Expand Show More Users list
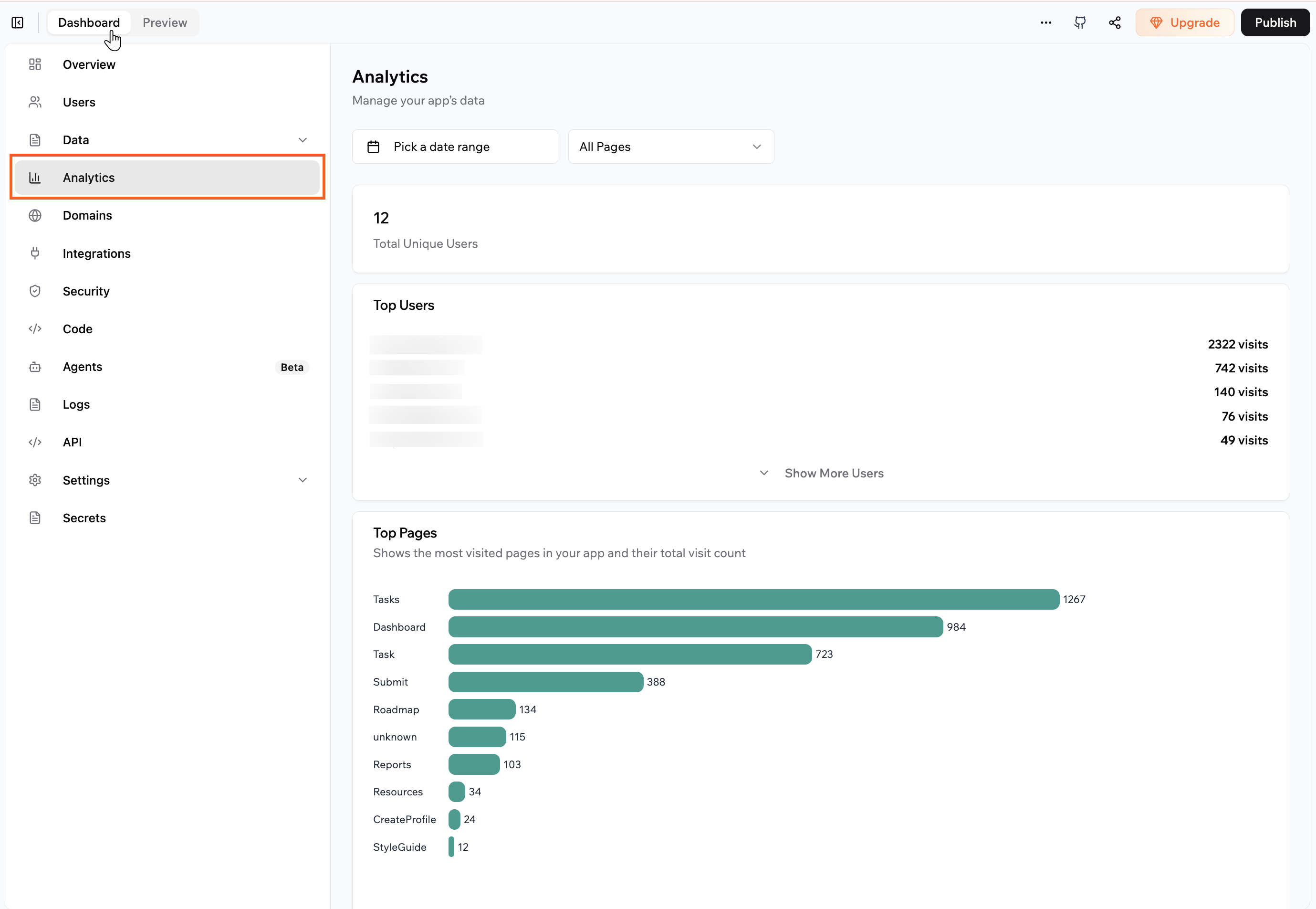This screenshot has width=1316, height=909. [x=834, y=473]
